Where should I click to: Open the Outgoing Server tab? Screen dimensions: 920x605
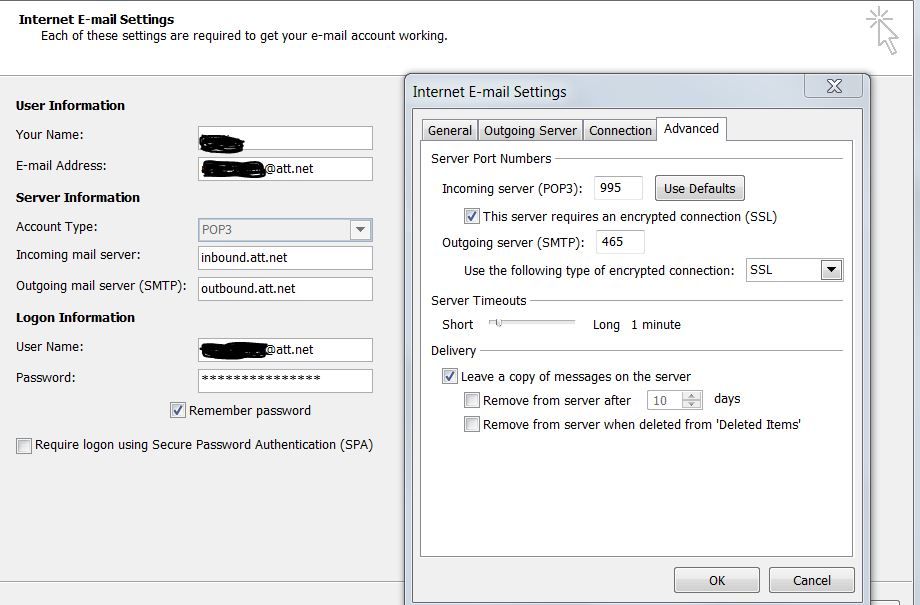tap(530, 131)
